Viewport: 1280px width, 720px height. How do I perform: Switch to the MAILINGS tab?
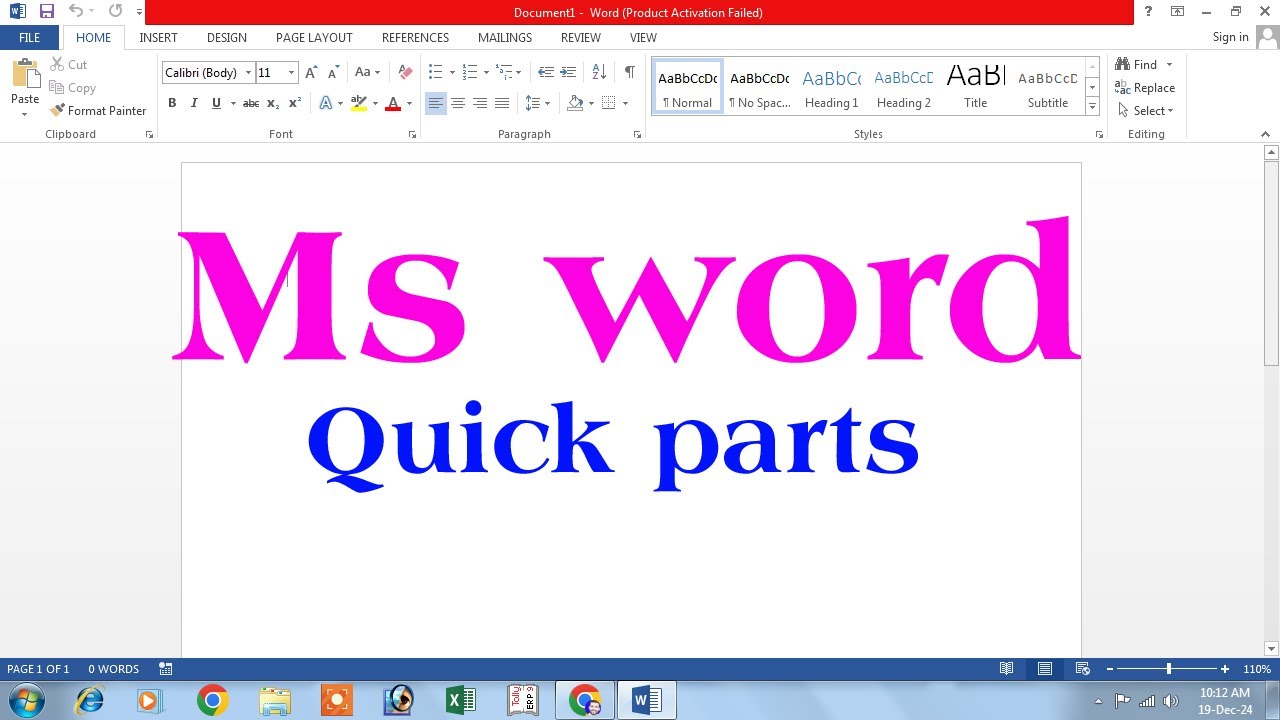(505, 37)
